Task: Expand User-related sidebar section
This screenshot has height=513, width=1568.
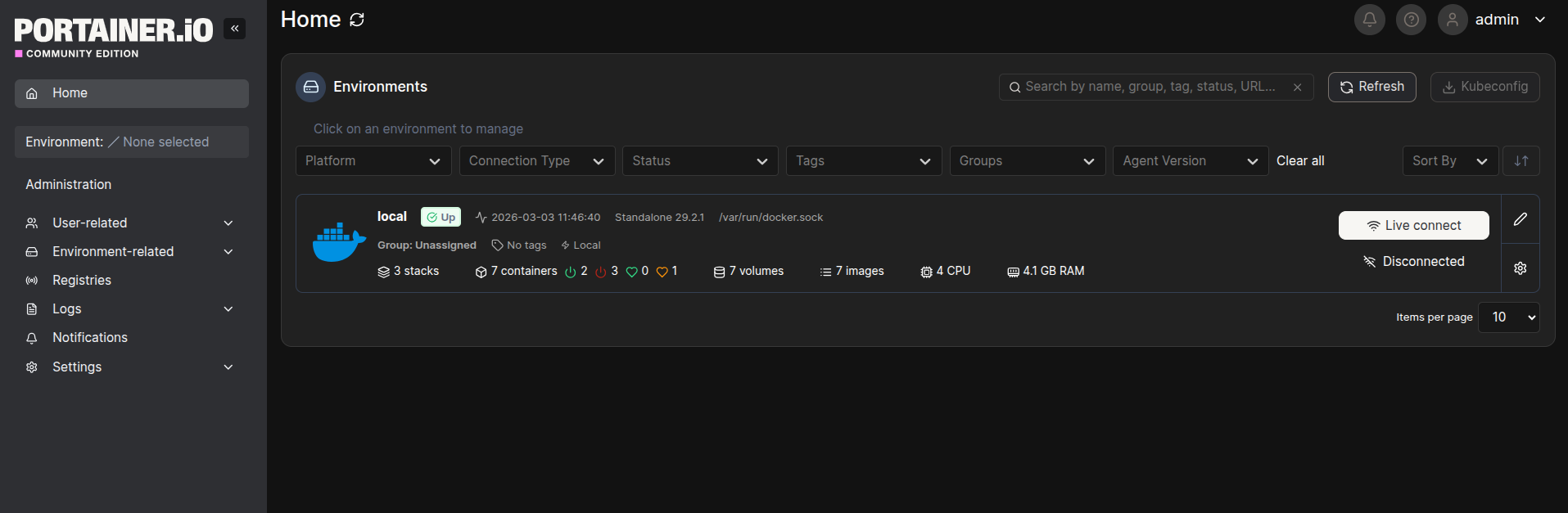Action: click(x=131, y=223)
